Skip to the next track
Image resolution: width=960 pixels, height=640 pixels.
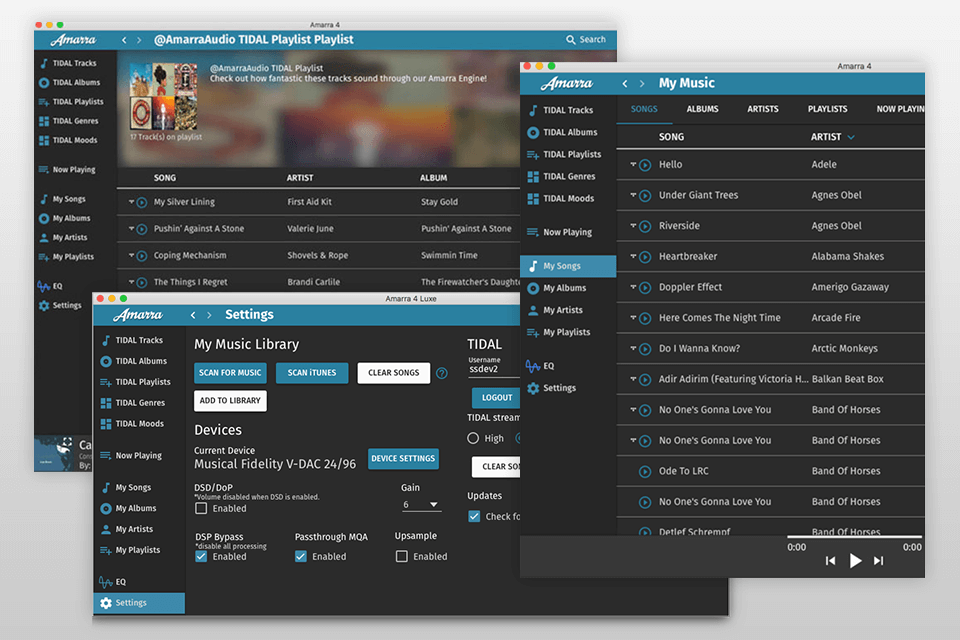(879, 560)
